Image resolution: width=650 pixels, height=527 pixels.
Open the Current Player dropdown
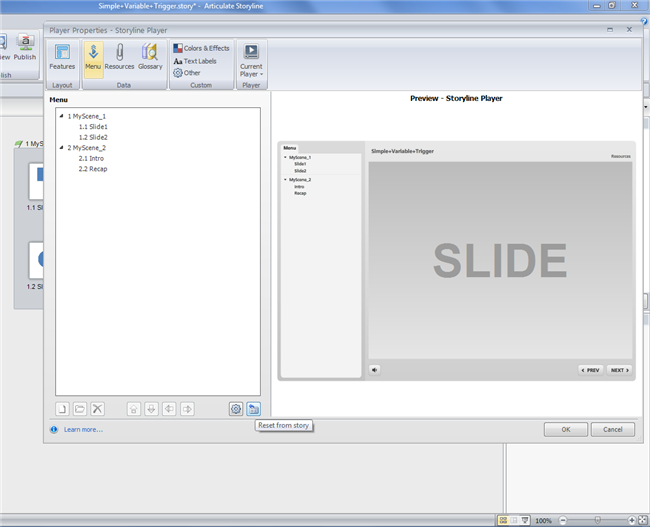pos(251,61)
